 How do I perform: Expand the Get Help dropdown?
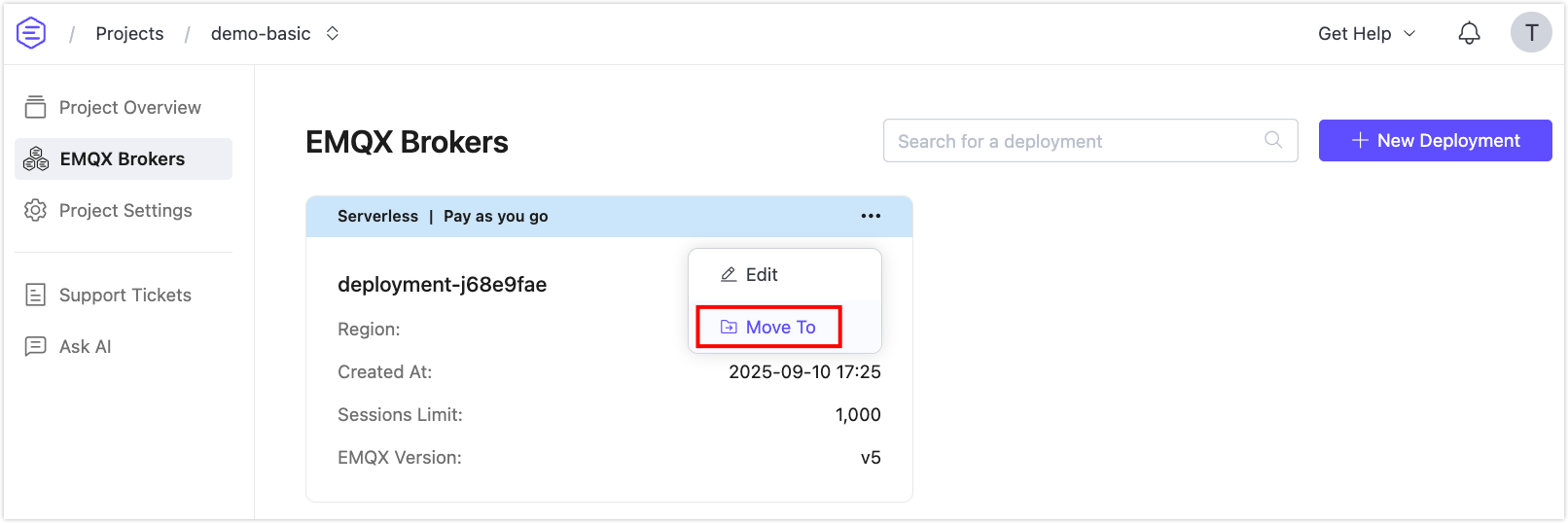pyautogui.click(x=1366, y=33)
